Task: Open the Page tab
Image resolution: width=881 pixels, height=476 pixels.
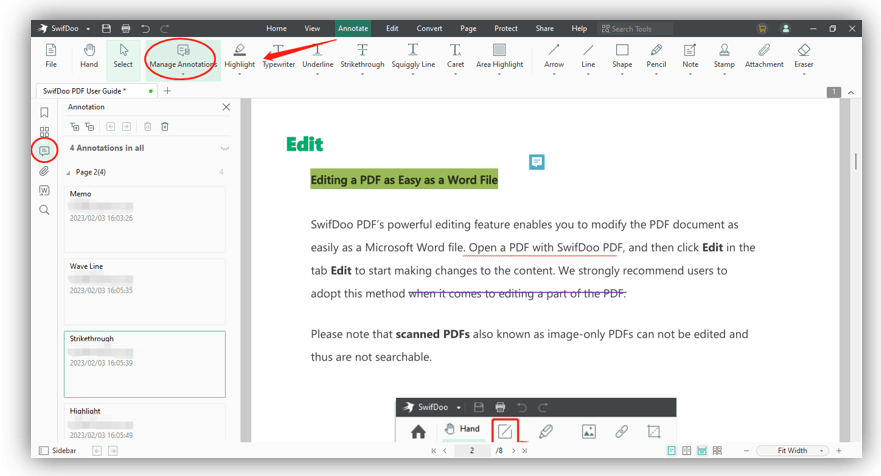Action: pos(468,29)
